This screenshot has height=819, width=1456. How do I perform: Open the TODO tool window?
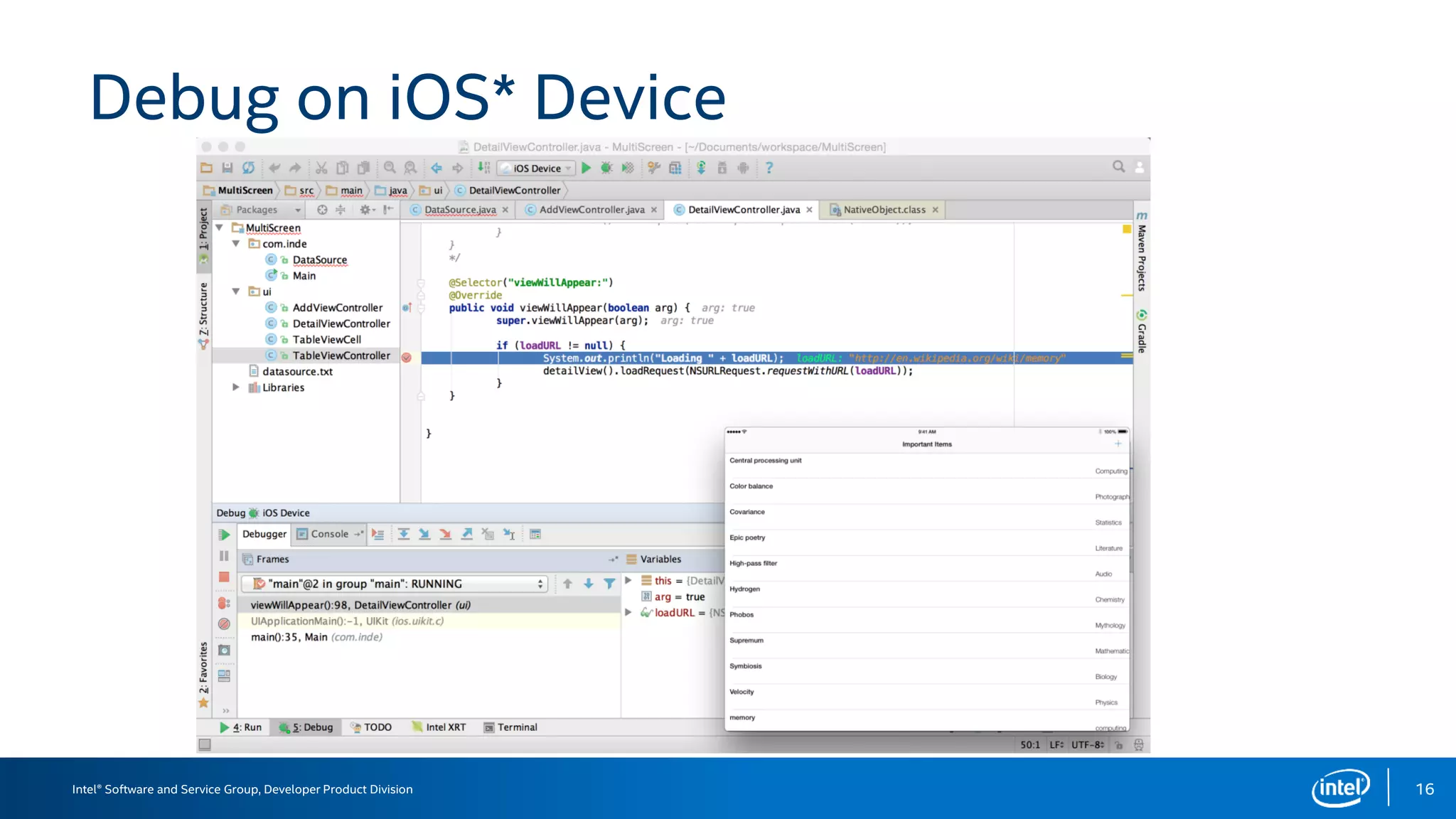point(371,727)
